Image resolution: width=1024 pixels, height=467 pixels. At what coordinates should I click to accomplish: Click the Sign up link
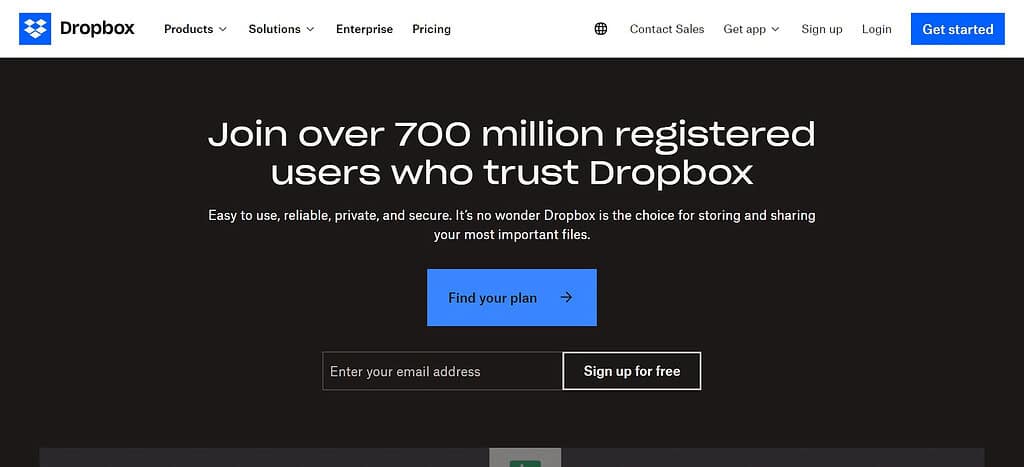822,29
